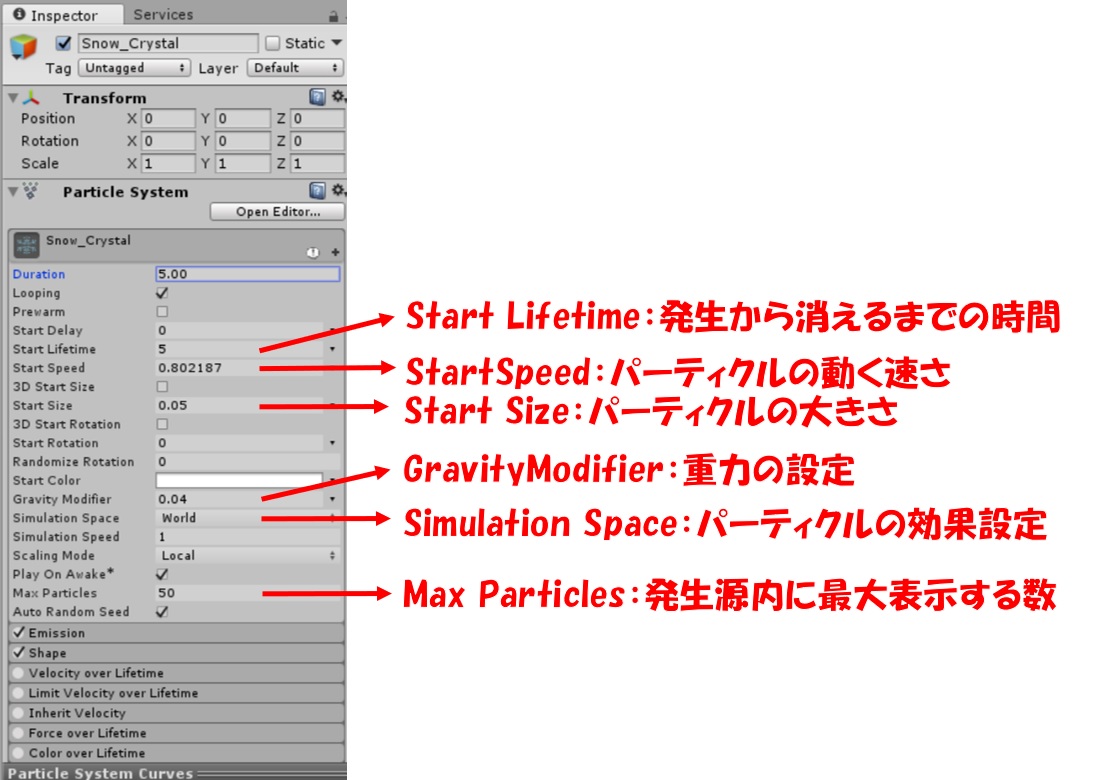Click the Snow_Crystal particle thumbnail icon
This screenshot has width=1120, height=780.
[27, 246]
